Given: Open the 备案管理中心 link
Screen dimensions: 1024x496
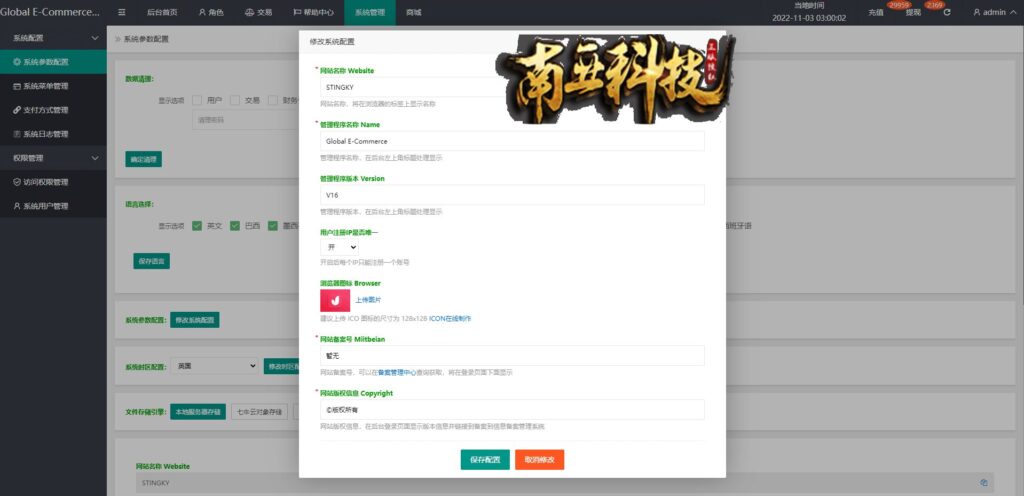Looking at the screenshot, I should (397, 372).
